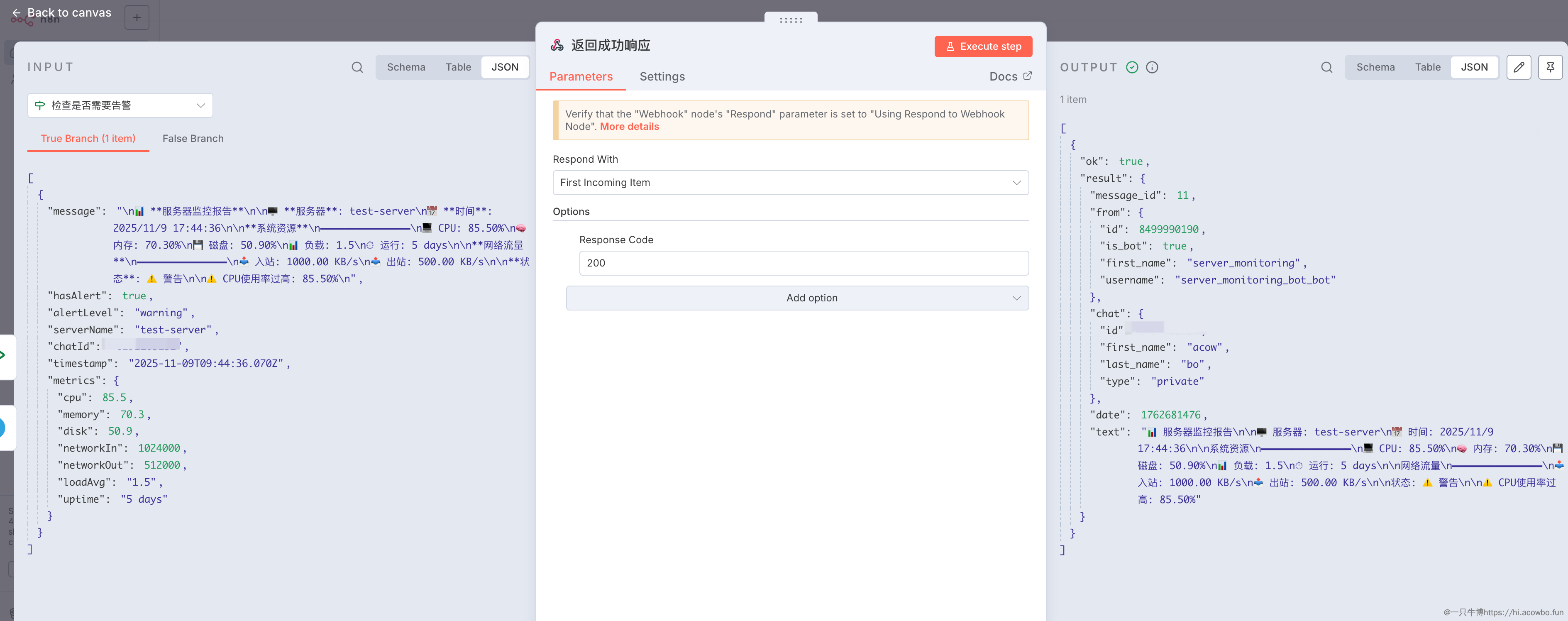Click the OUTPUT info circle icon
Screen dimensions: 1568x621
1152,67
